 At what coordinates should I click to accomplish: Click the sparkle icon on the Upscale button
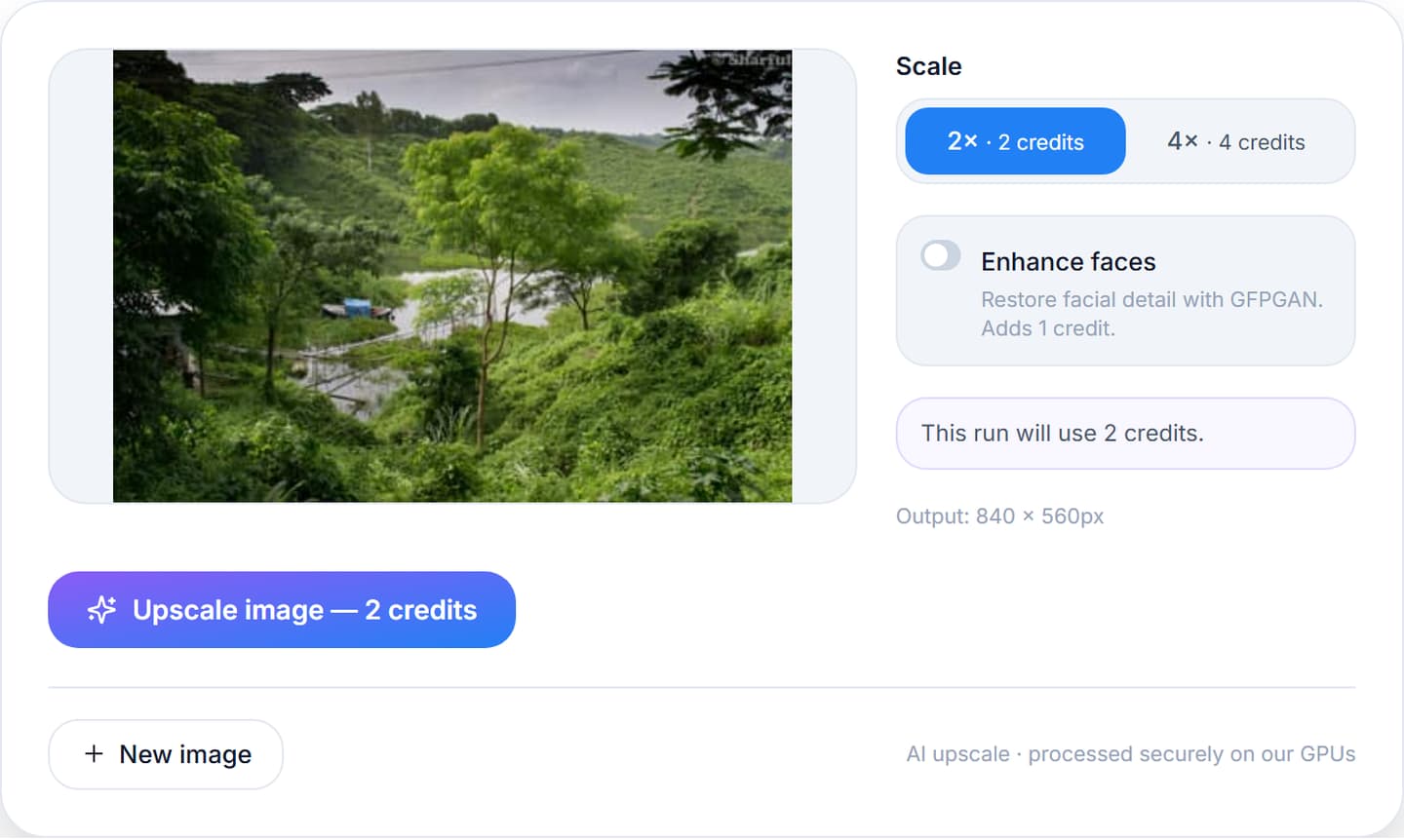tap(101, 610)
